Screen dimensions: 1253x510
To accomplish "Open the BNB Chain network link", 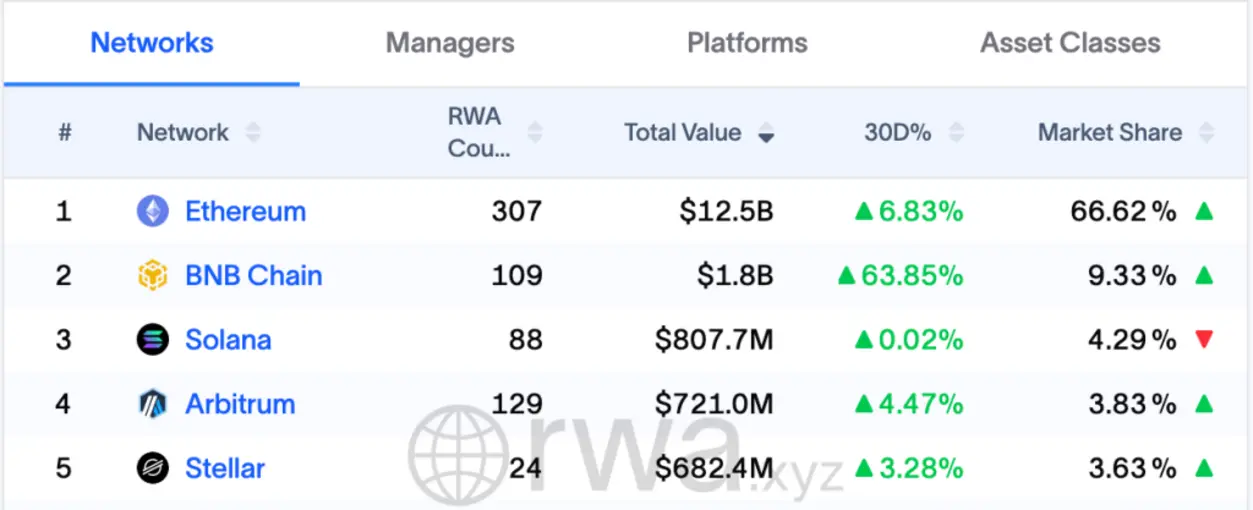I will (254, 276).
